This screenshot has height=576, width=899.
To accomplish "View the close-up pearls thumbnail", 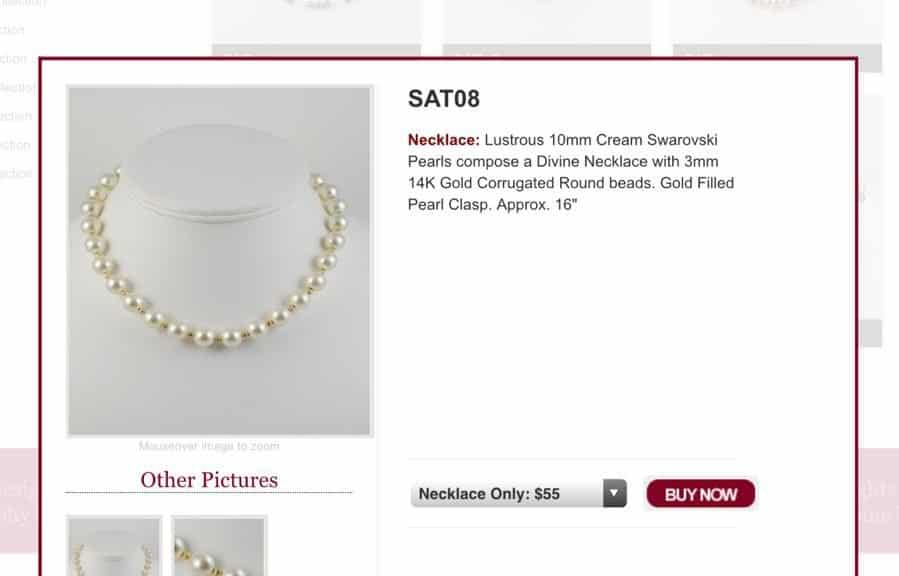I will tap(220, 546).
